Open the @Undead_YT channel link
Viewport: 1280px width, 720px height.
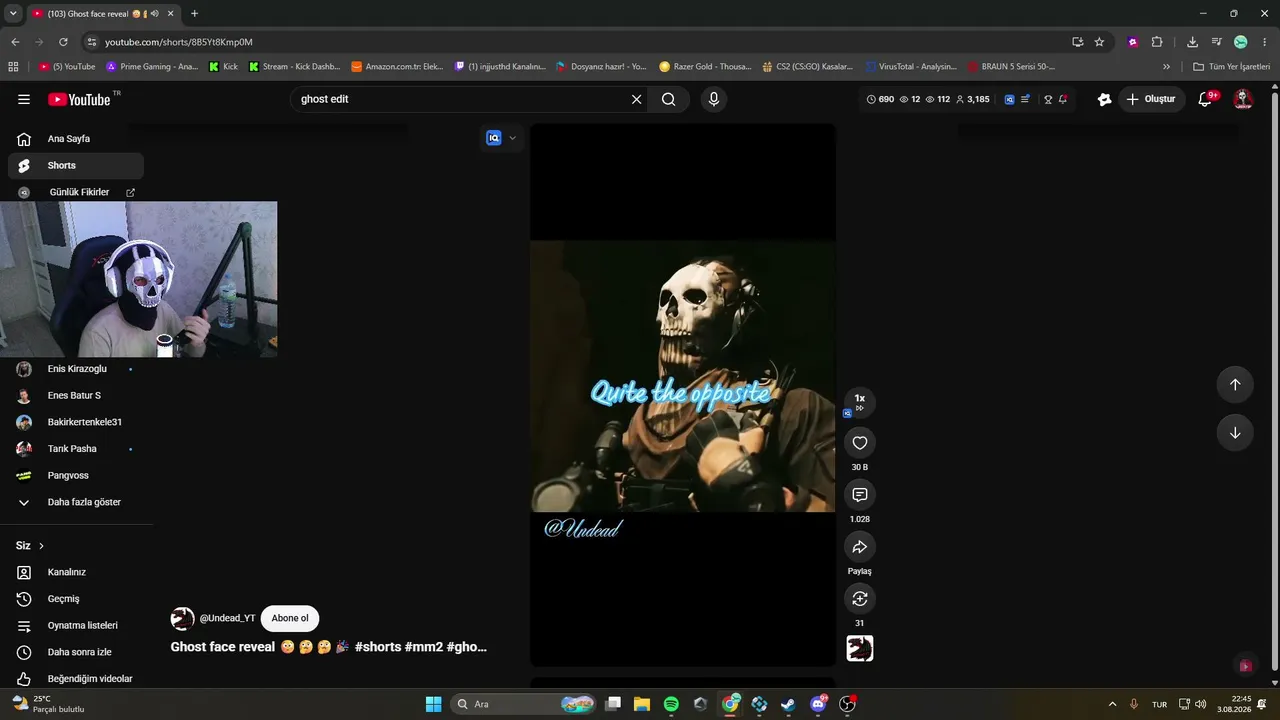228,618
